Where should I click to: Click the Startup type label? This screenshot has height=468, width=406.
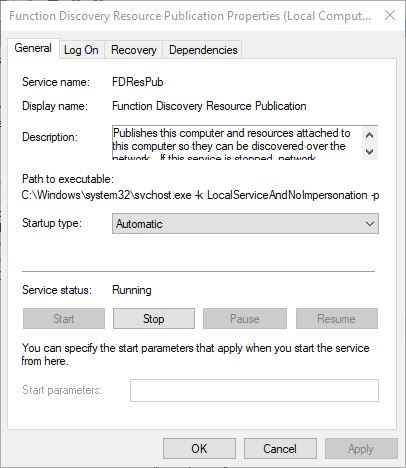[x=52, y=223]
